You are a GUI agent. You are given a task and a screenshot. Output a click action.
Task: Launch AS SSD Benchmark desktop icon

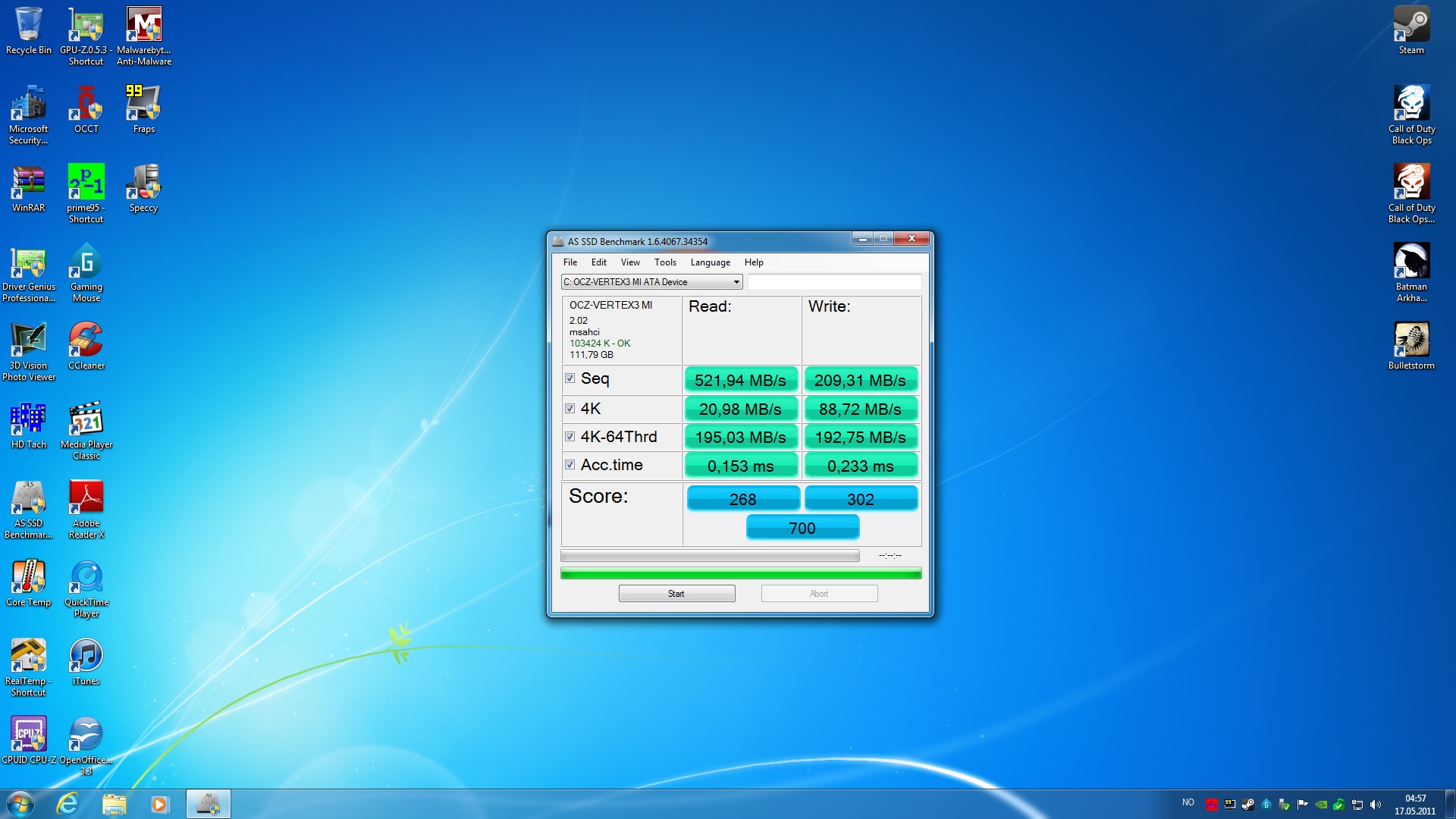click(29, 509)
